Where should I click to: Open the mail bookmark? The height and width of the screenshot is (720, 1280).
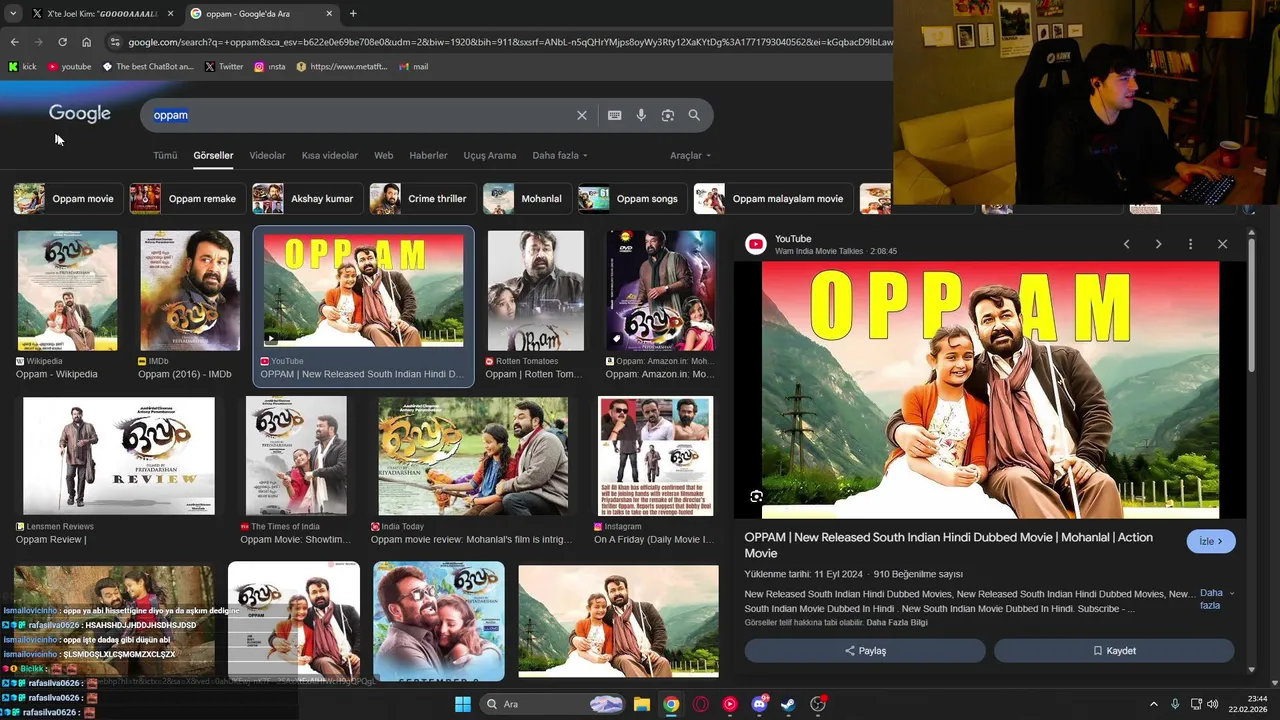tap(413, 67)
